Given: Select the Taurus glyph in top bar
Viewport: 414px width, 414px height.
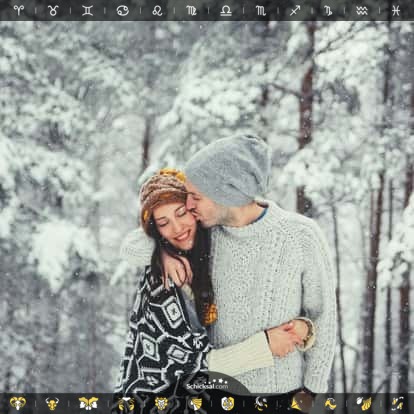Looking at the screenshot, I should (53, 10).
